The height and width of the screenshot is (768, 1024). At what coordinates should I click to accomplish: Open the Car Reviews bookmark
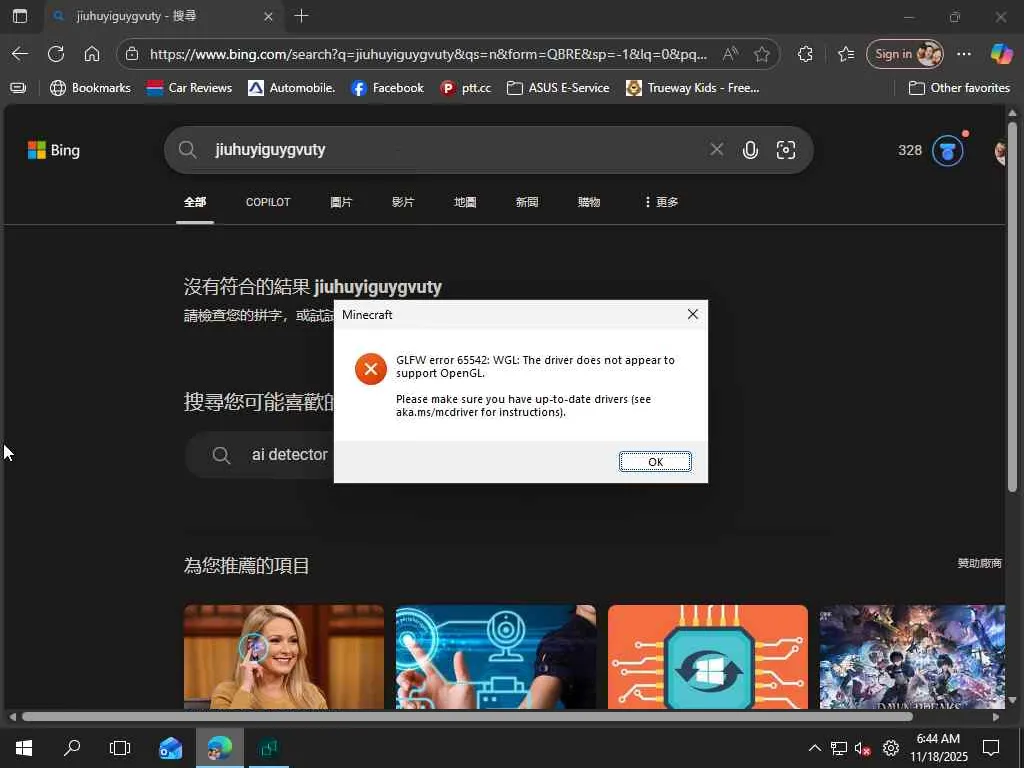click(x=189, y=88)
